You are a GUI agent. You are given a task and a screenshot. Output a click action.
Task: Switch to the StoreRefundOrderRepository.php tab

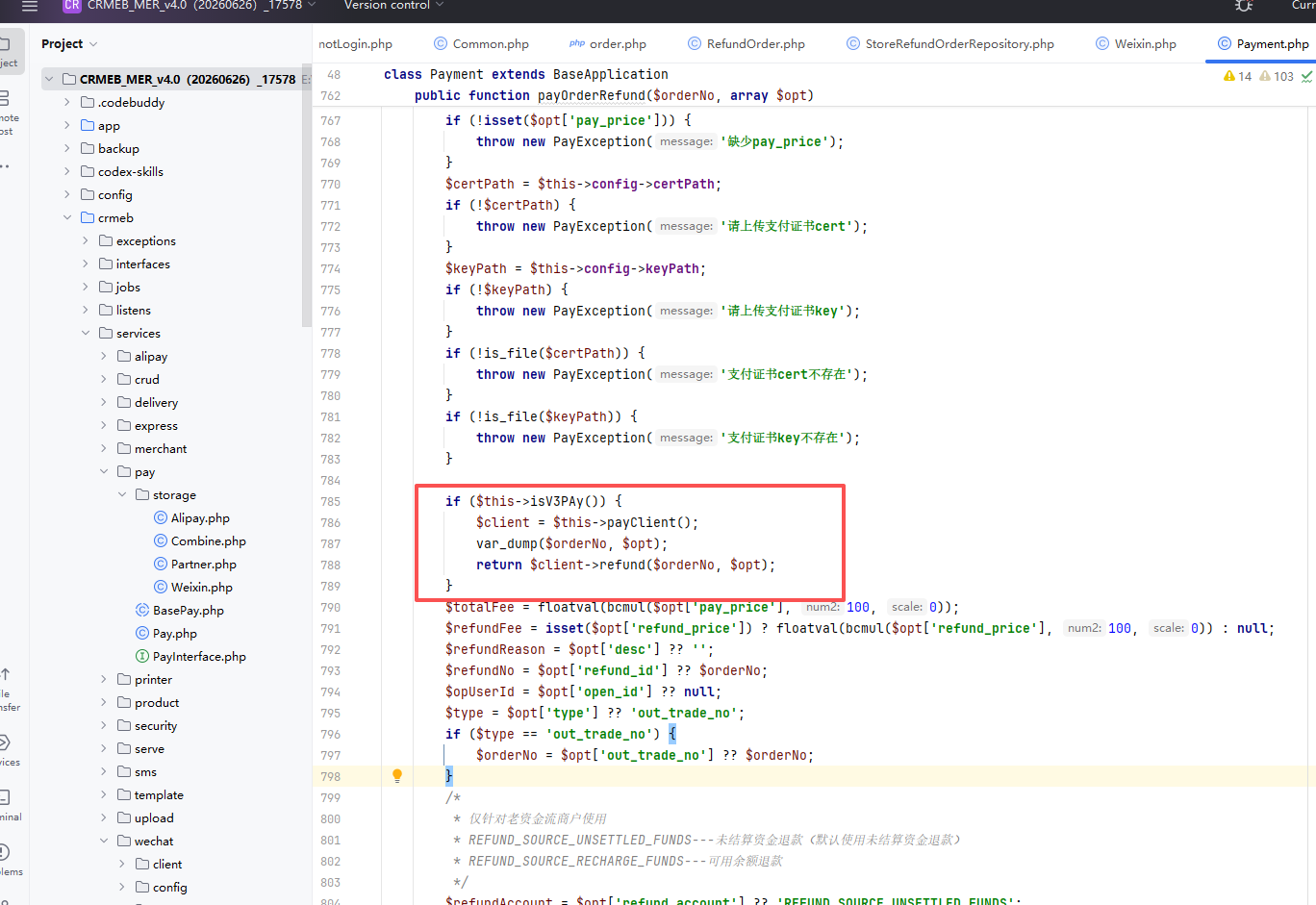(950, 43)
